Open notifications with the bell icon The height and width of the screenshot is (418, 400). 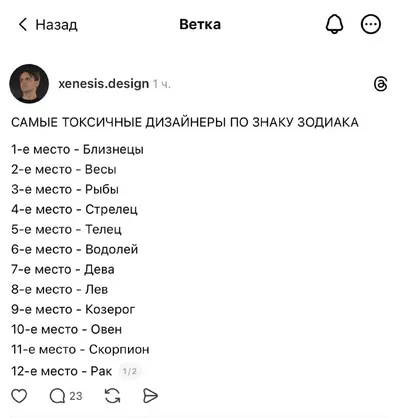(334, 24)
